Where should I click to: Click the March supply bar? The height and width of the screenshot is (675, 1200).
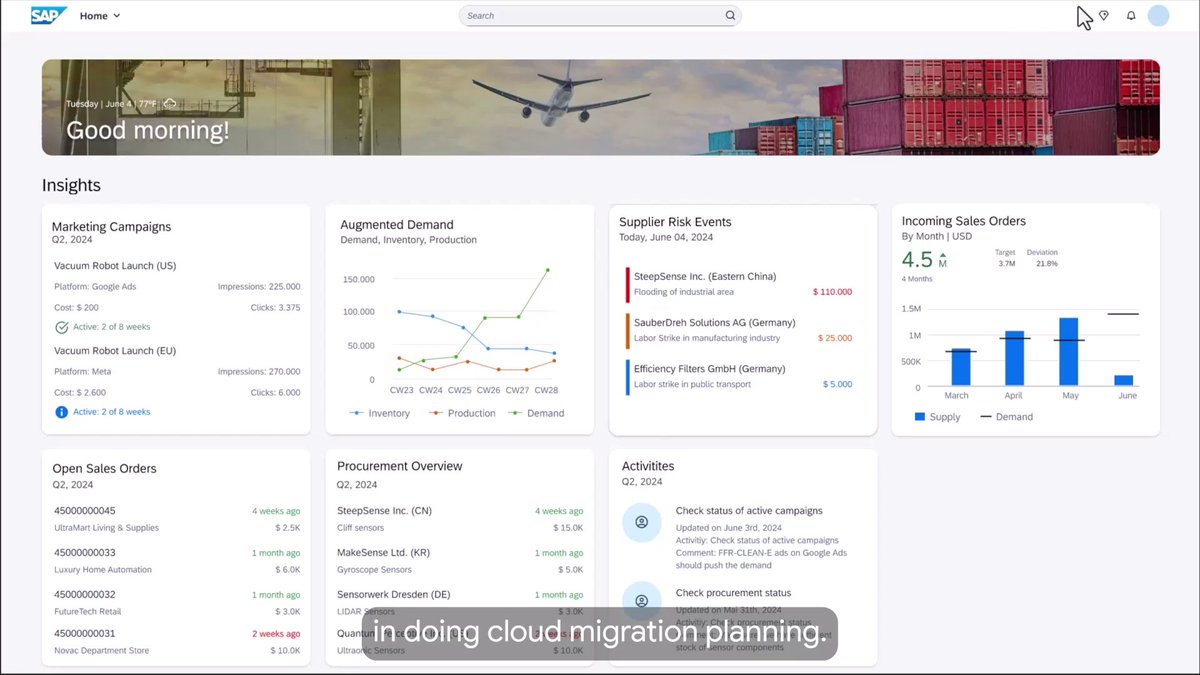click(x=961, y=366)
